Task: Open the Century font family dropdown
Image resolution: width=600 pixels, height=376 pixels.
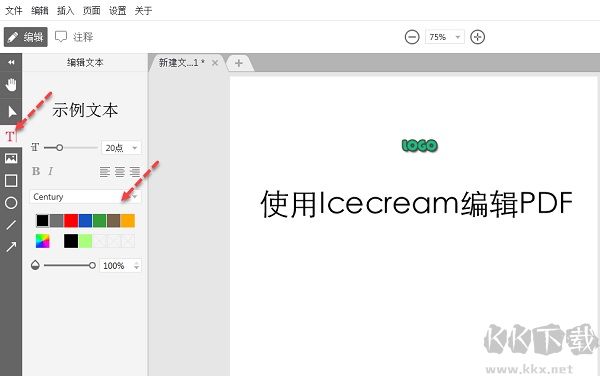Action: pyautogui.click(x=85, y=197)
